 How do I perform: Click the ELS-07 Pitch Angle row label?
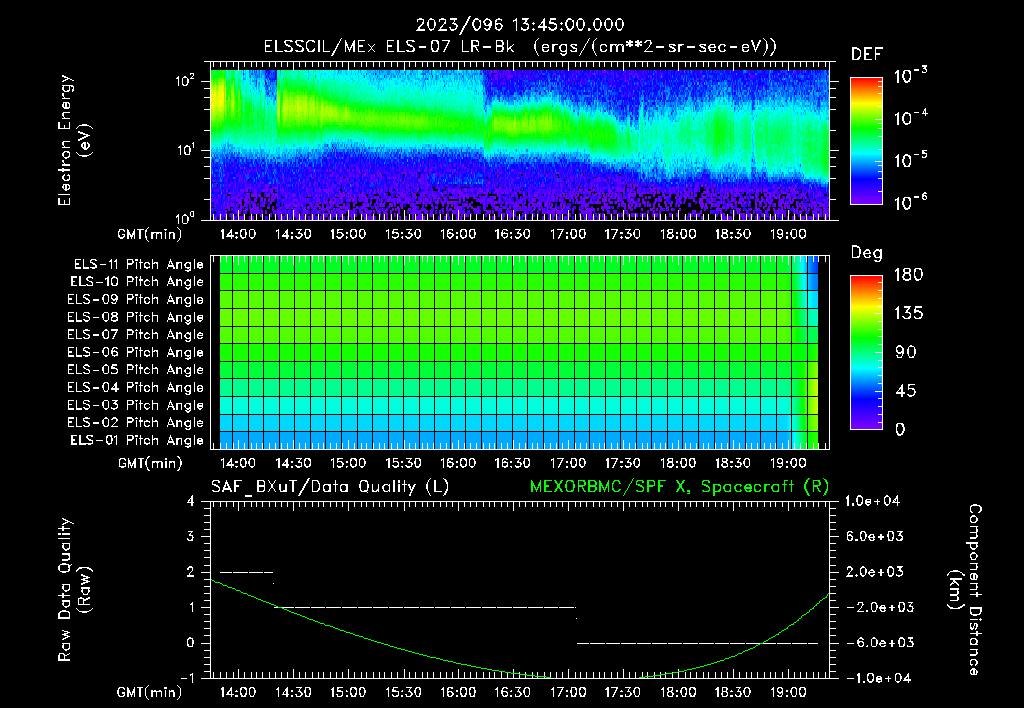tap(135, 335)
